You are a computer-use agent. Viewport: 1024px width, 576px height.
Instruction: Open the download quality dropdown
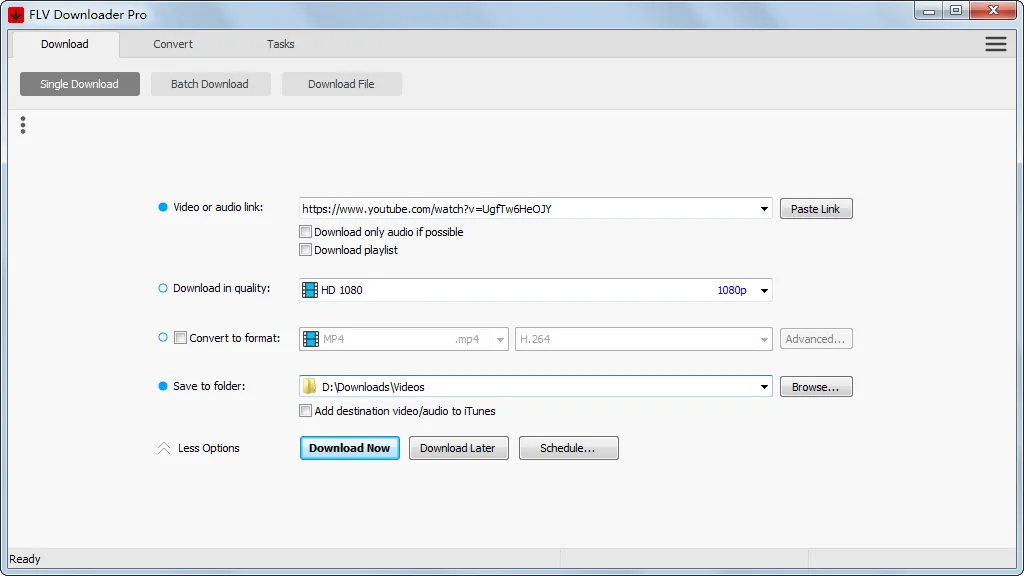[x=763, y=290]
